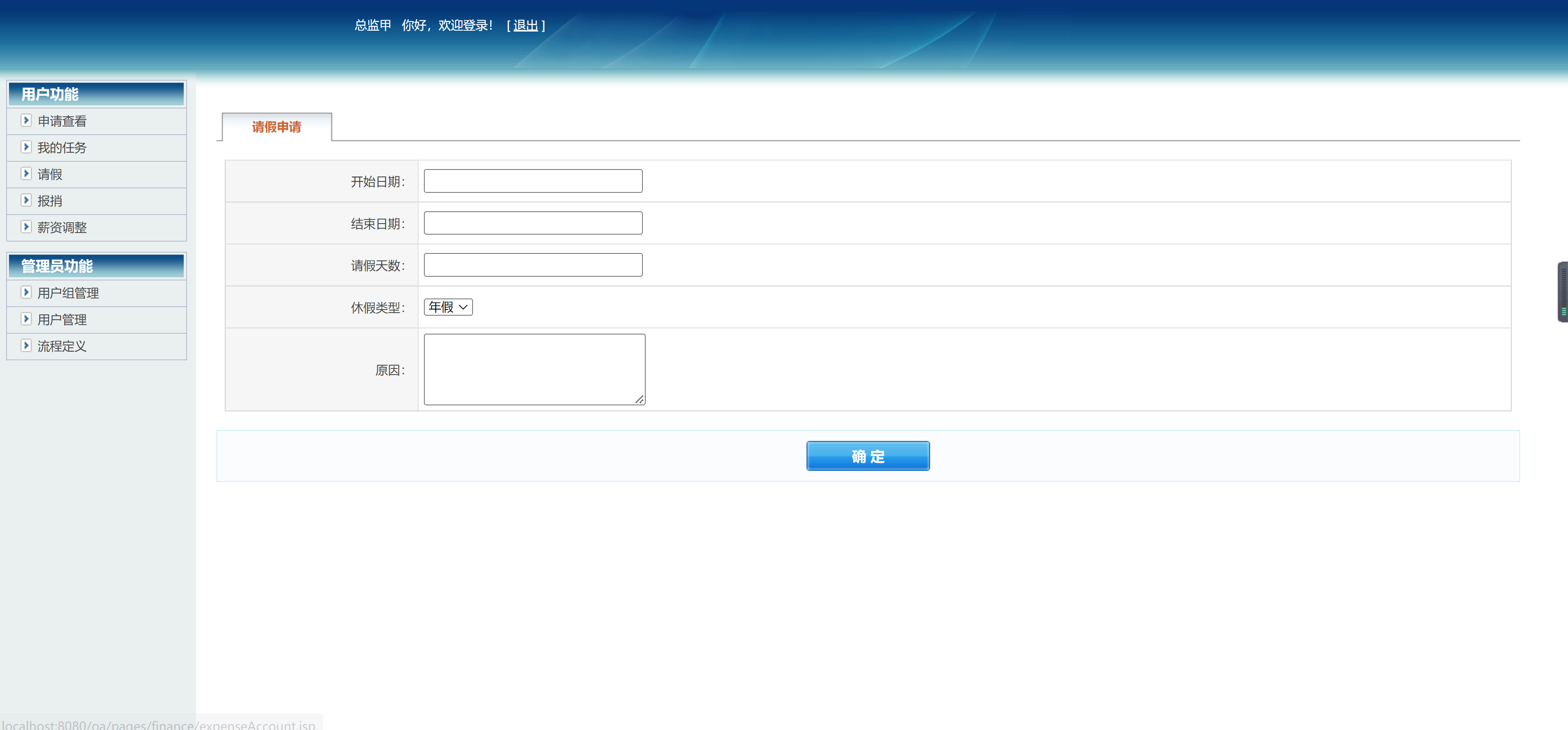Click the arrow icon beside 请假
The height and width of the screenshot is (730, 1568).
(x=26, y=174)
